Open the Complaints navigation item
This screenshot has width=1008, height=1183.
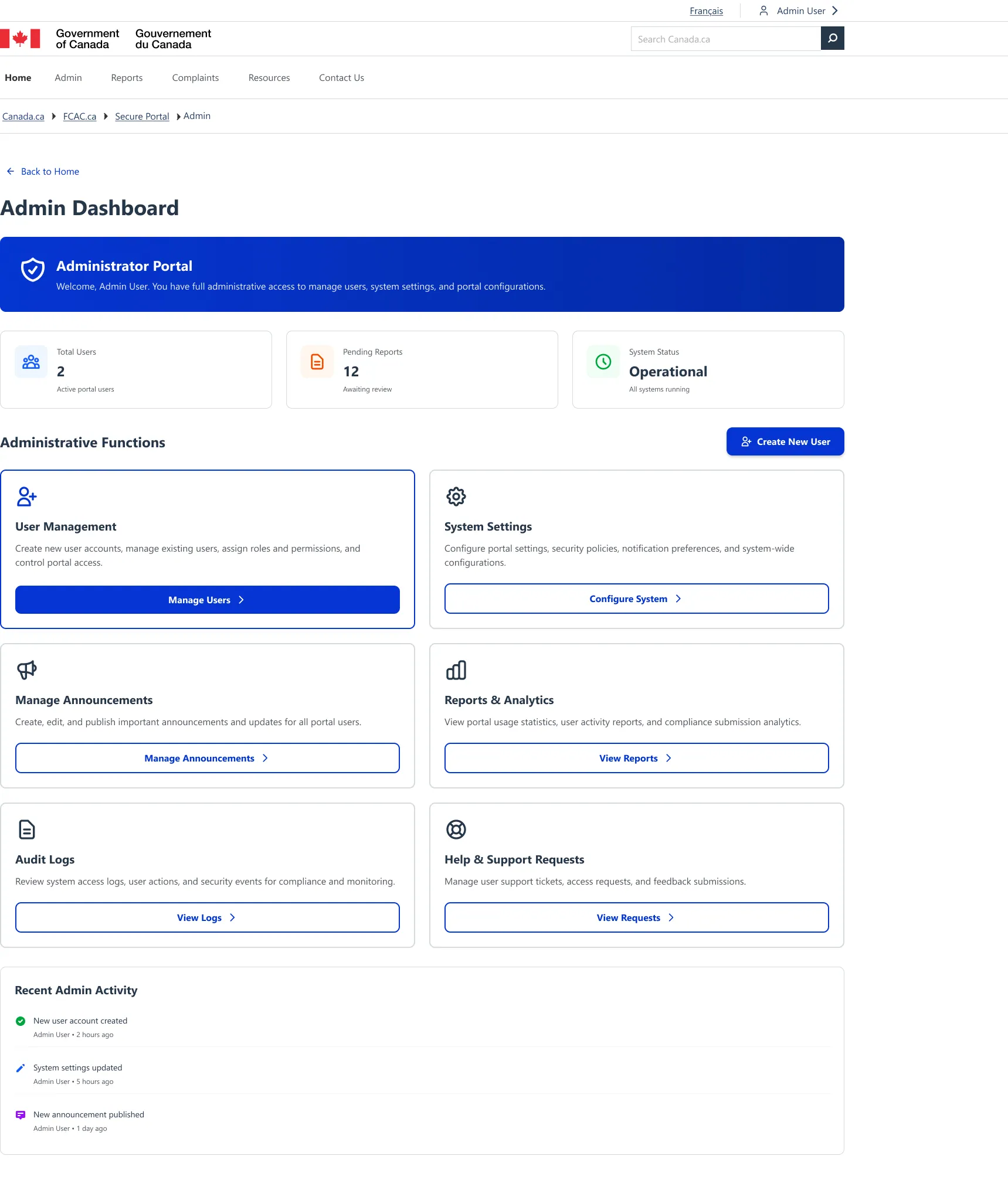(x=195, y=78)
